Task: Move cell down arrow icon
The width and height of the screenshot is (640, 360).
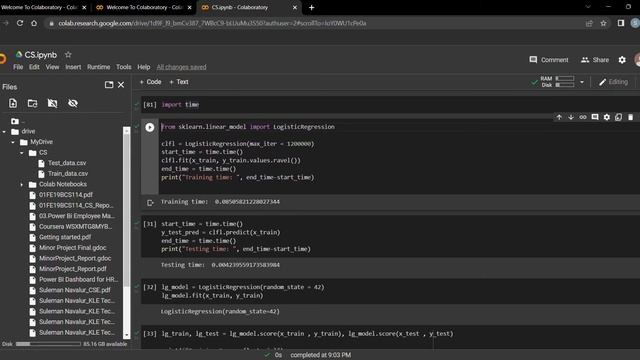Action: click(571, 117)
